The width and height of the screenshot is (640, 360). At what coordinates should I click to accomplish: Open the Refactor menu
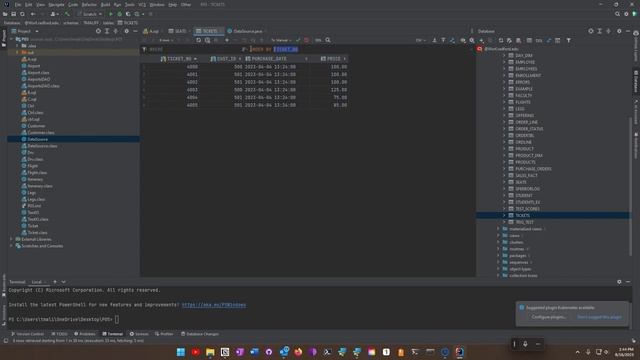tap(89, 4)
